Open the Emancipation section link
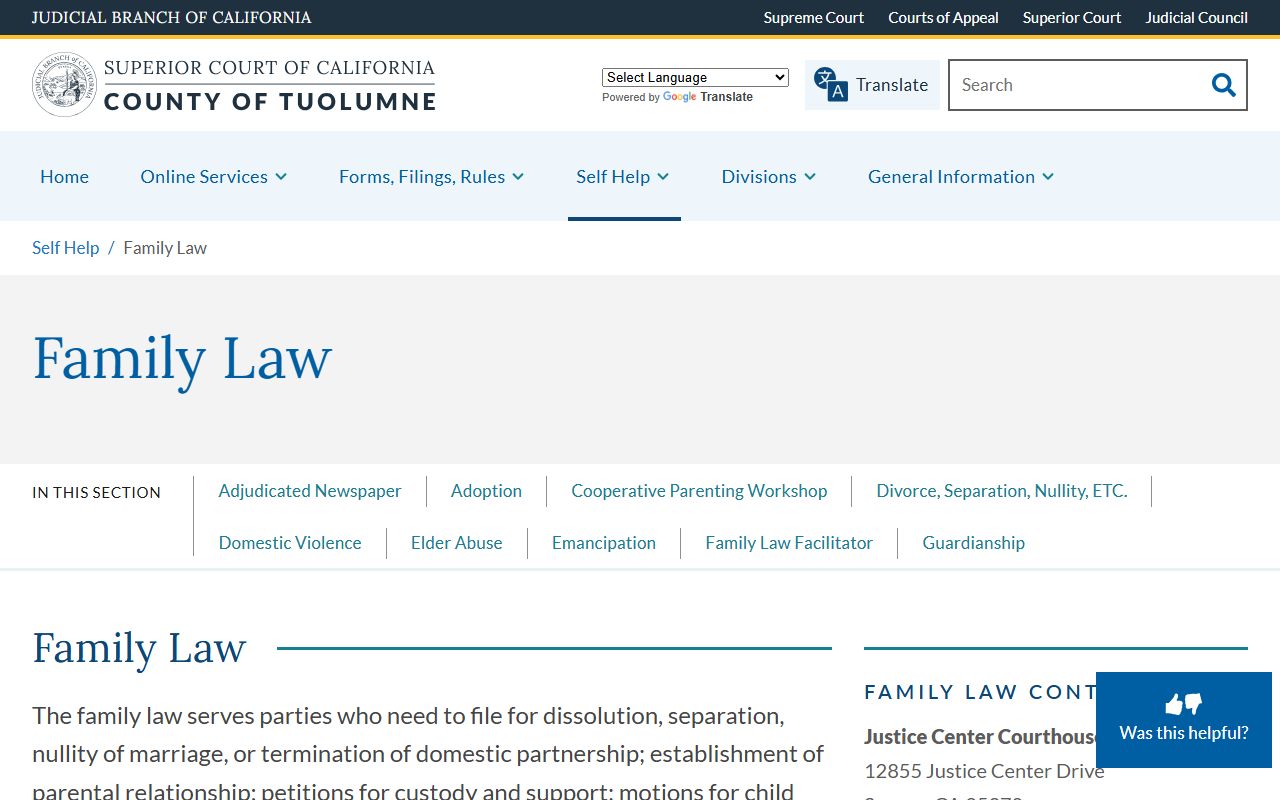The width and height of the screenshot is (1280, 800). click(604, 543)
